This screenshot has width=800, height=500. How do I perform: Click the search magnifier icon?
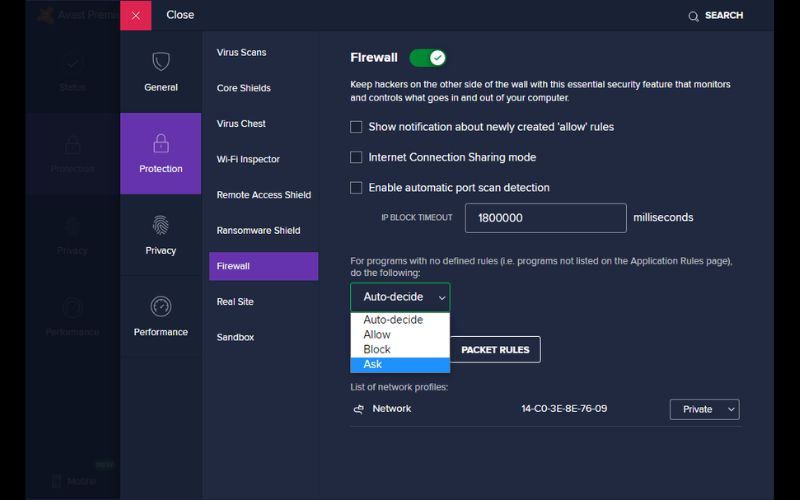(x=693, y=16)
